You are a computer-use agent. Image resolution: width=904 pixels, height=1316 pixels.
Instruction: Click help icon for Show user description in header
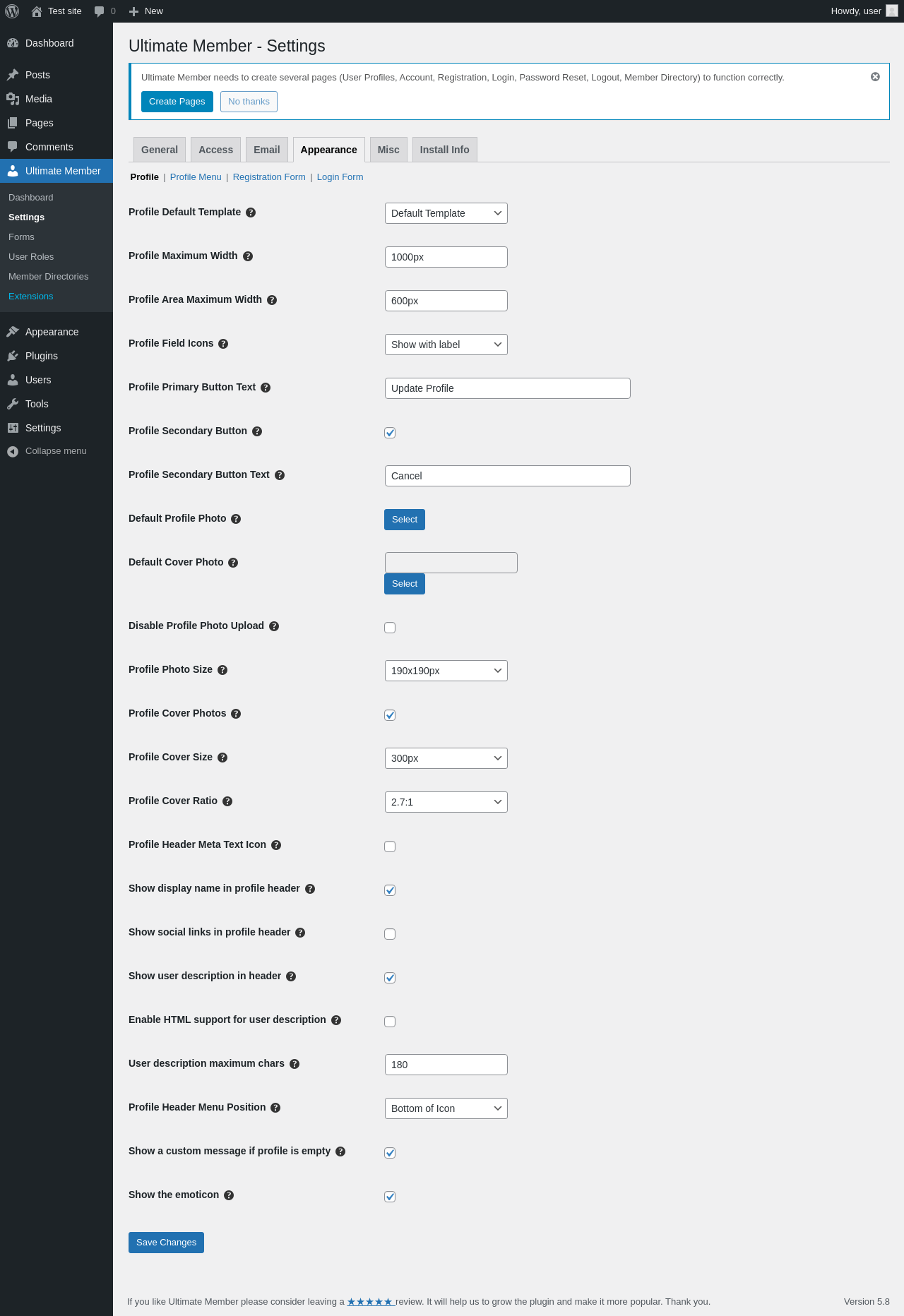pyautogui.click(x=291, y=976)
